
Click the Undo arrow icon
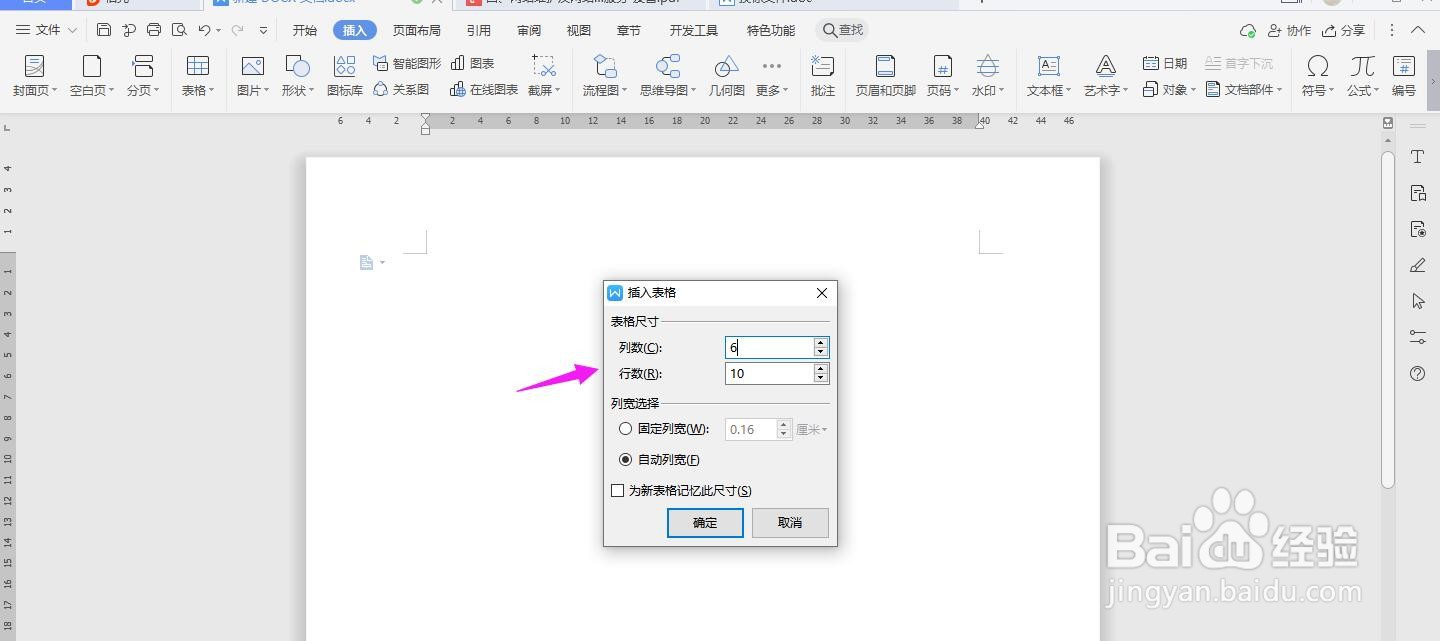[204, 30]
